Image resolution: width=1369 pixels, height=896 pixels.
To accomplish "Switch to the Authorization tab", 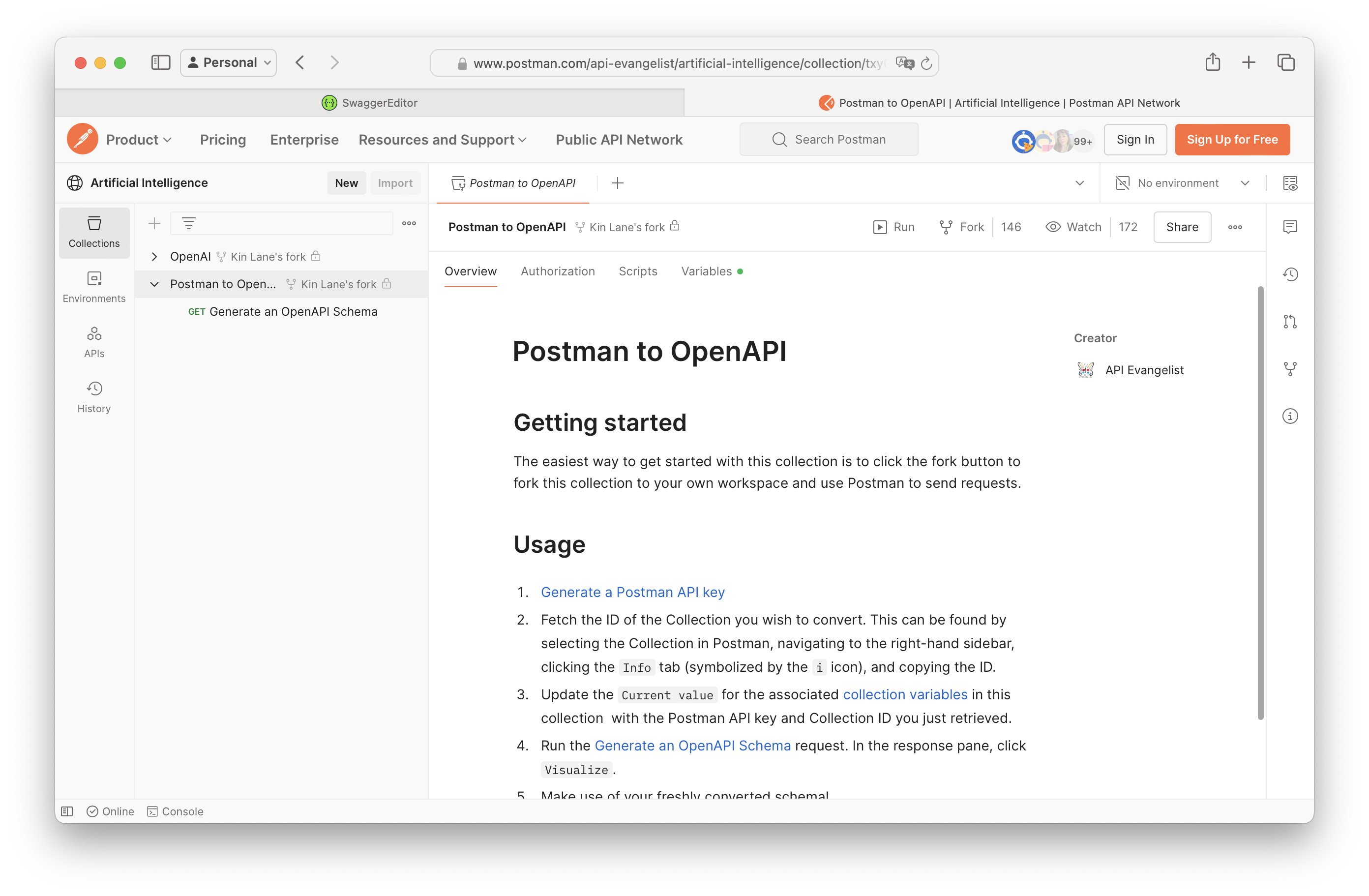I will (x=558, y=271).
